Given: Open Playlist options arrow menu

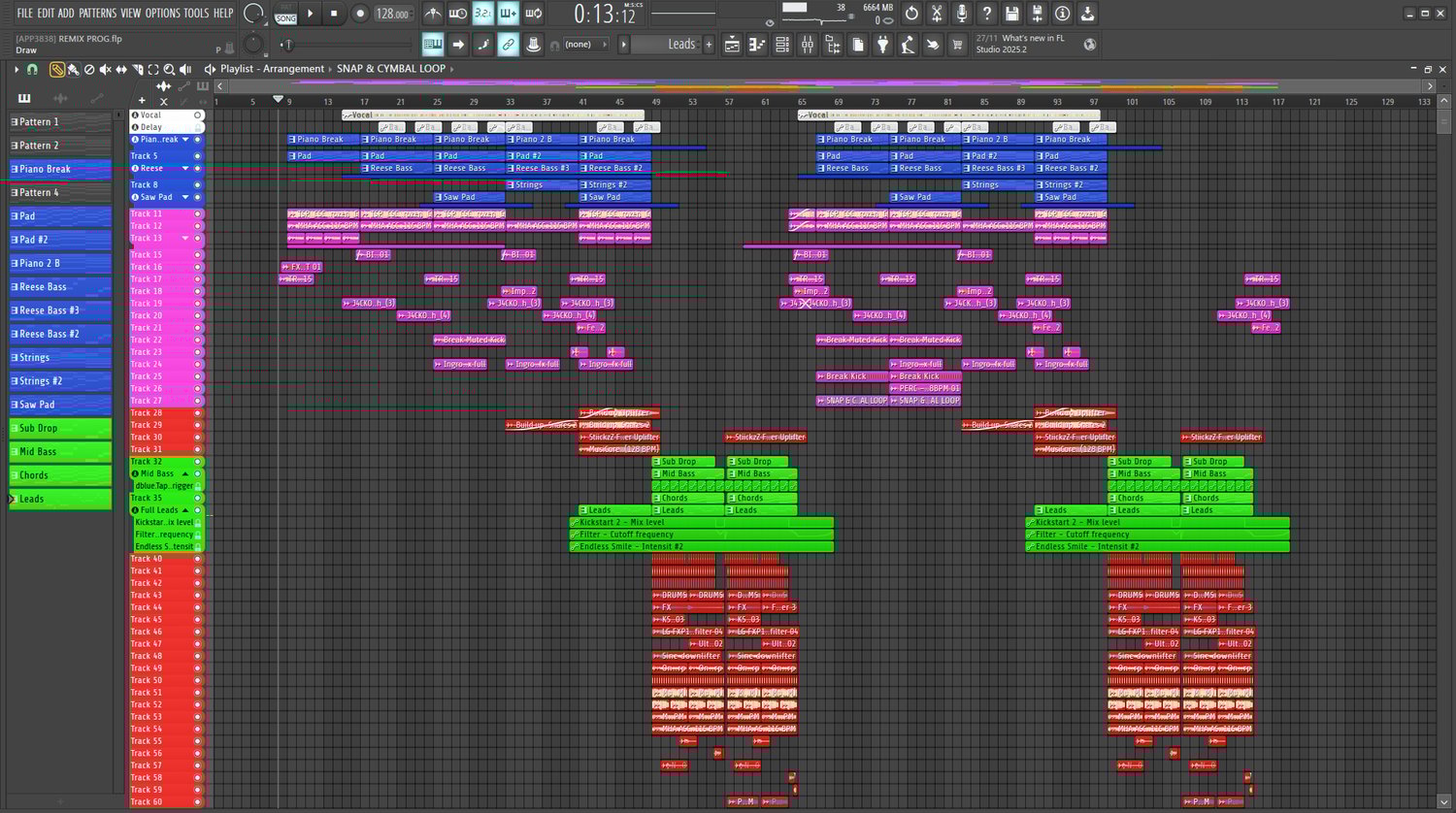Looking at the screenshot, I should (17, 69).
